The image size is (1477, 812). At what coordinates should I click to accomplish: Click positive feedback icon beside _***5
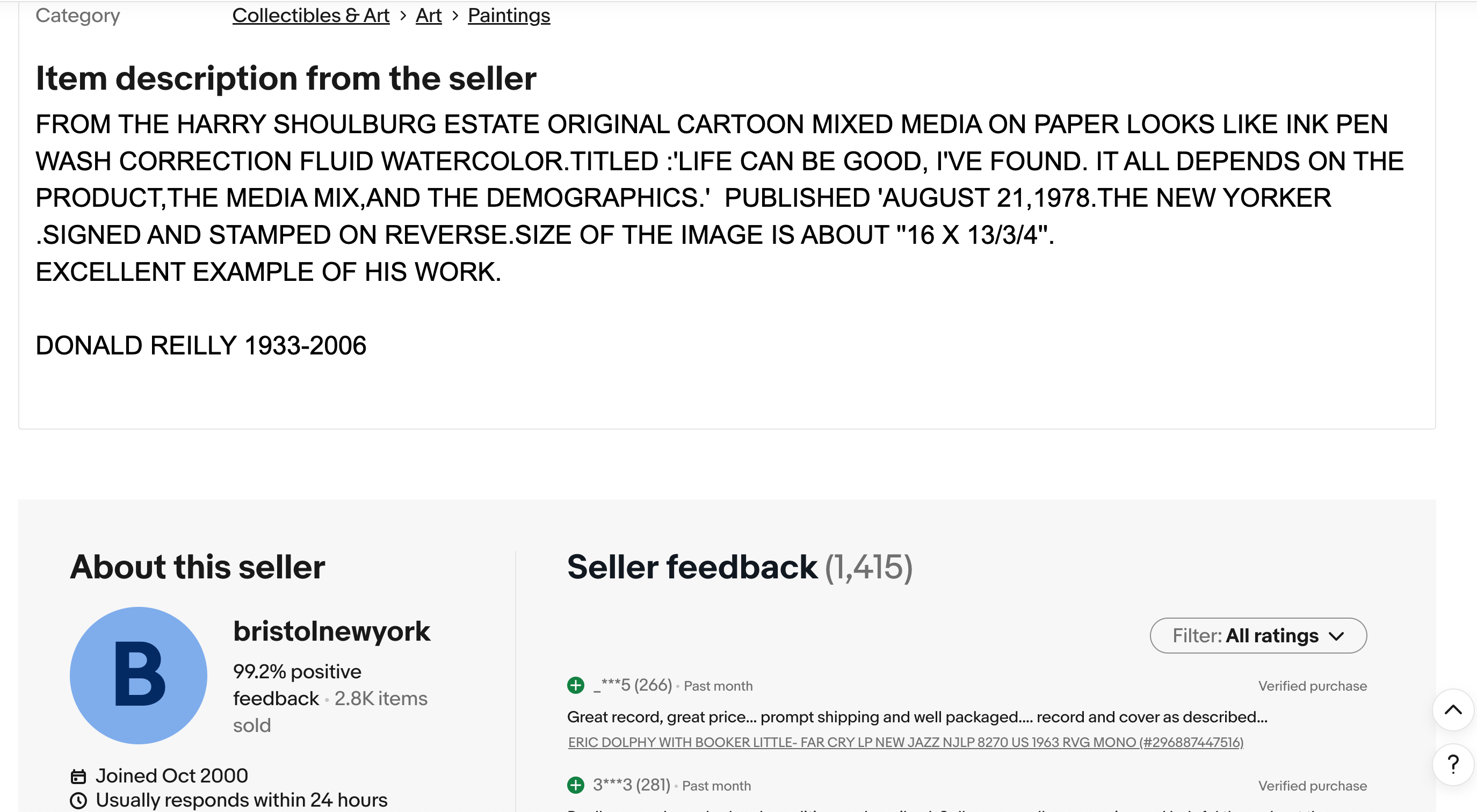coord(575,685)
